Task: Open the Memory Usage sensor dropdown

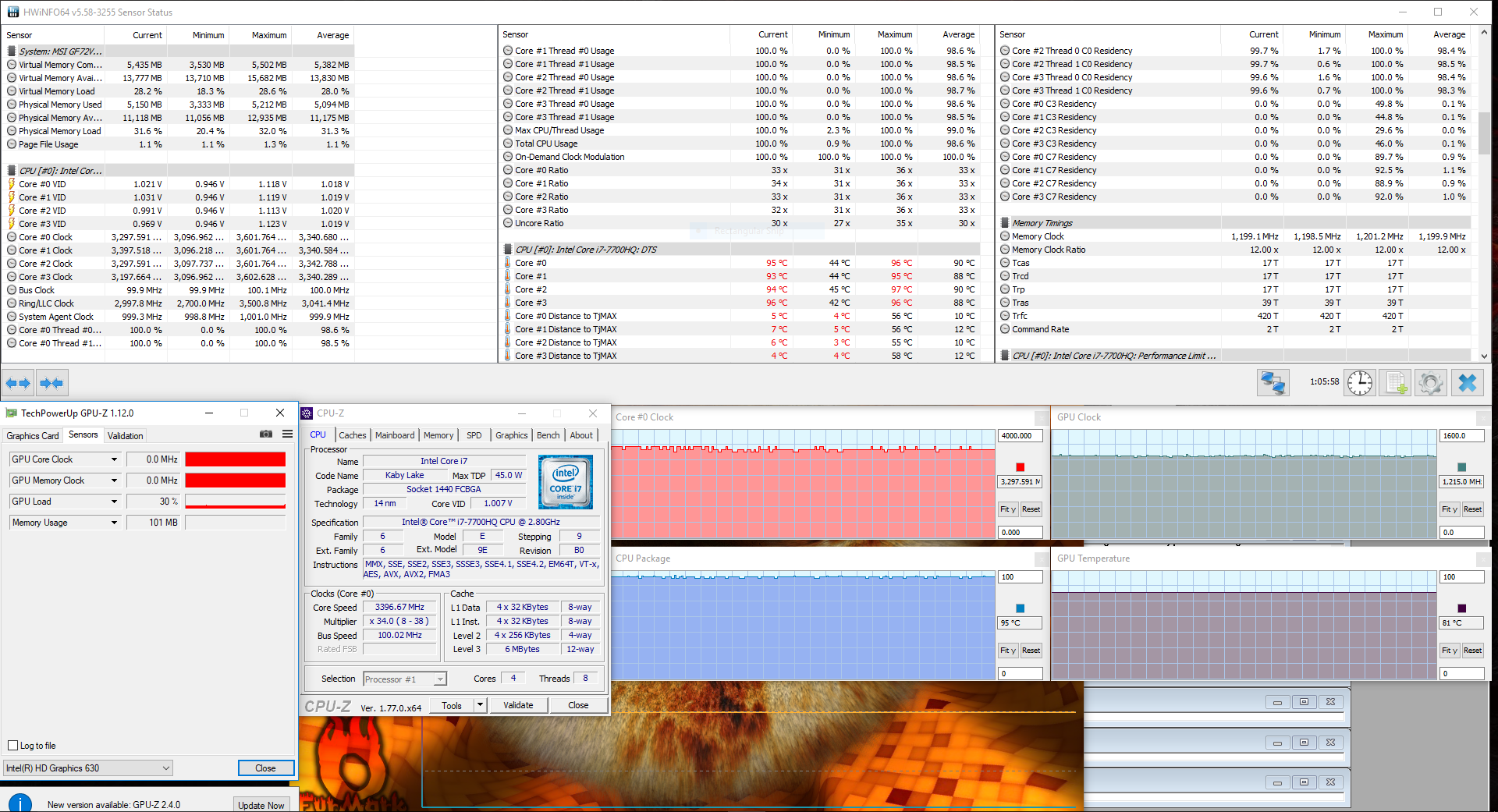Action: point(114,523)
